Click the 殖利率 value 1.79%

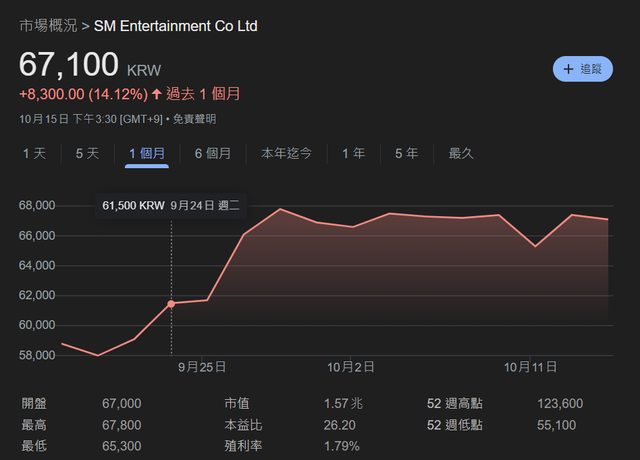click(x=342, y=446)
